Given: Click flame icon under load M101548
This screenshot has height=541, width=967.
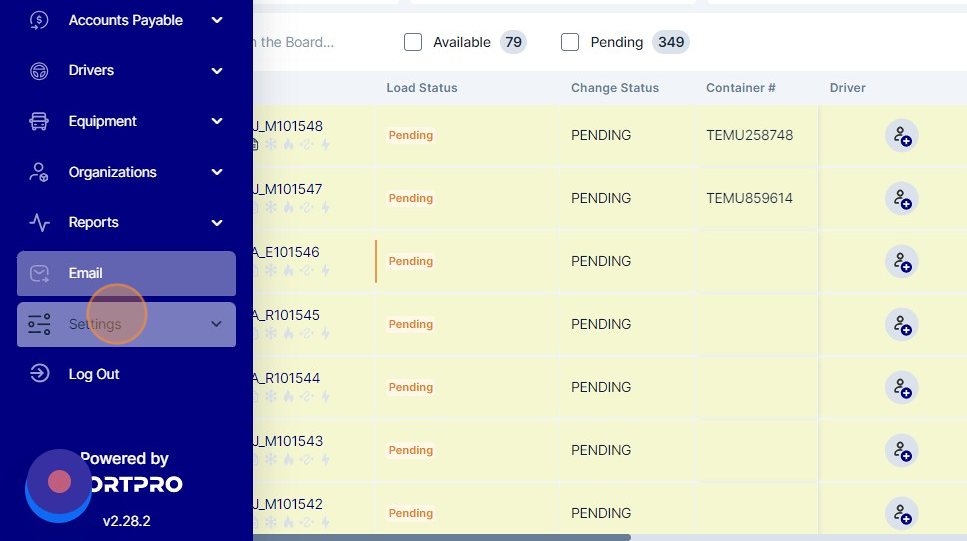Looking at the screenshot, I should click(289, 144).
